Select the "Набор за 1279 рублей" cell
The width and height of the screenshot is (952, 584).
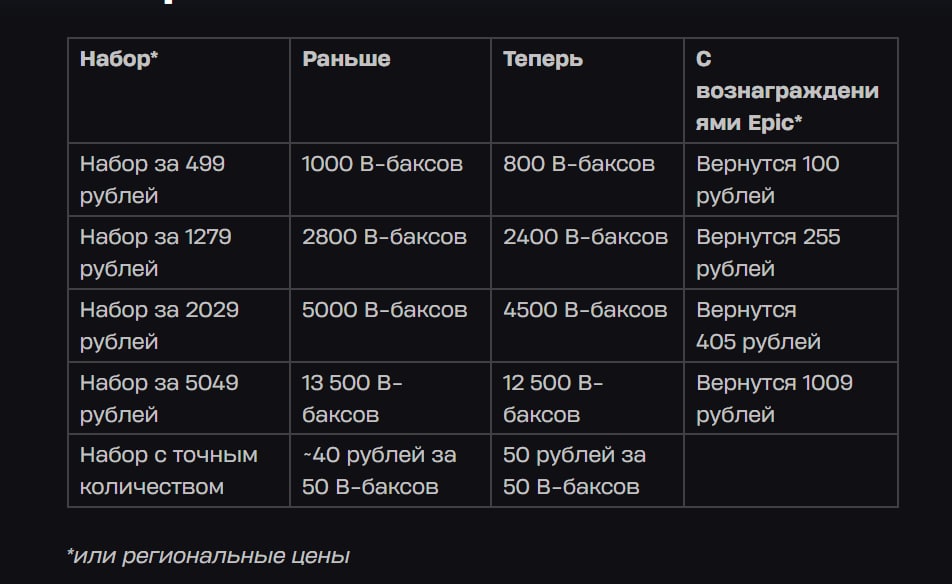tap(155, 253)
